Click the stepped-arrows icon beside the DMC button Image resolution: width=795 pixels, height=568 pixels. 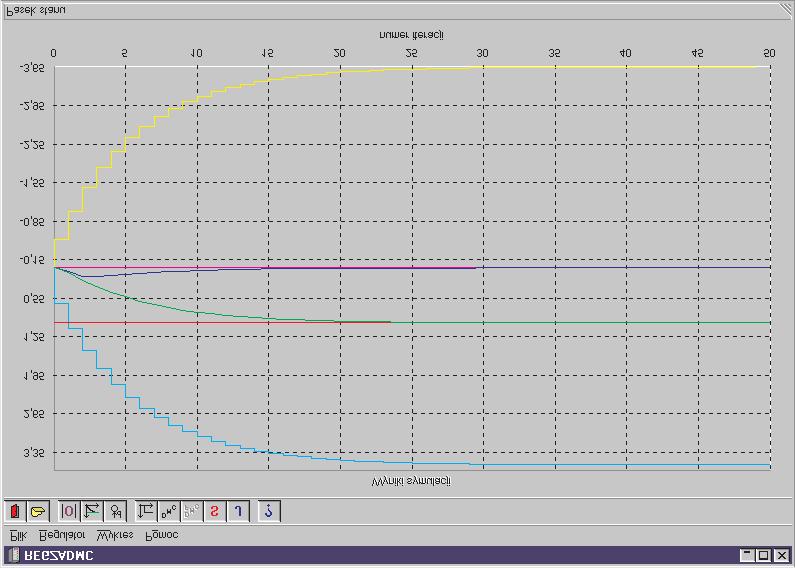146,511
